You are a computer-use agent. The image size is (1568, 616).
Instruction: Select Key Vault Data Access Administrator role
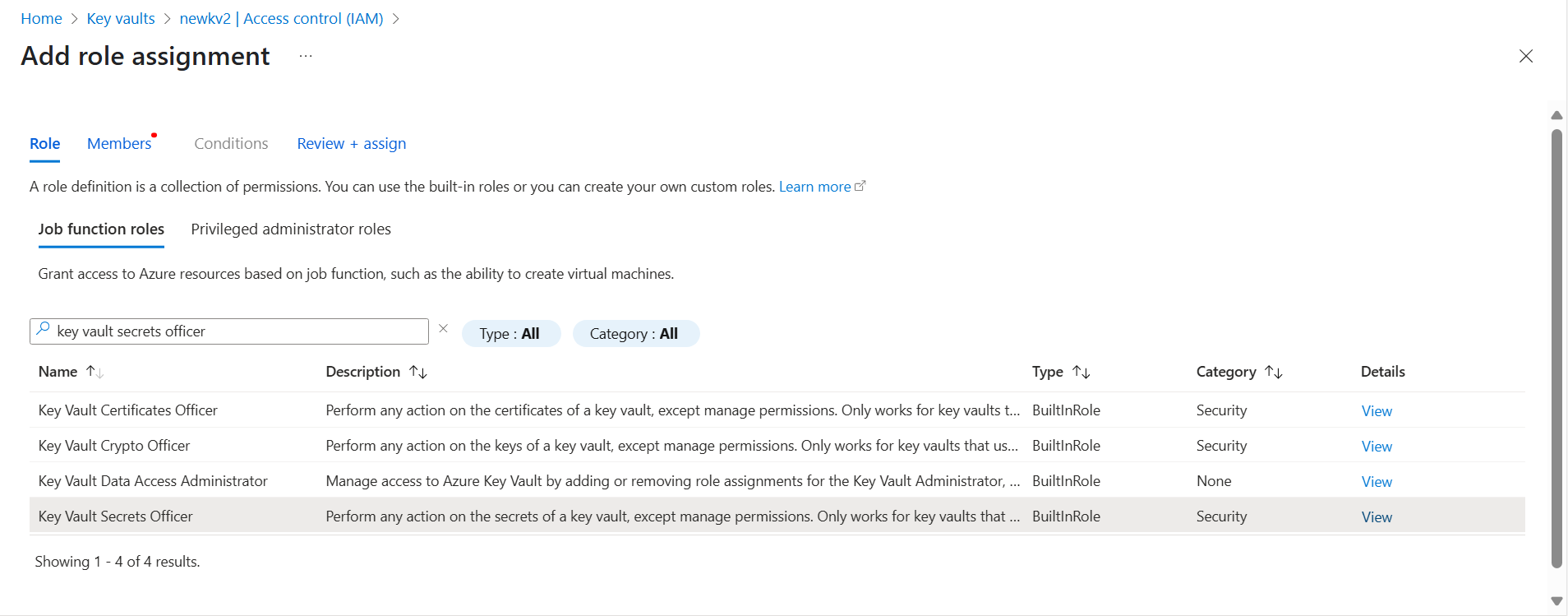(x=153, y=480)
